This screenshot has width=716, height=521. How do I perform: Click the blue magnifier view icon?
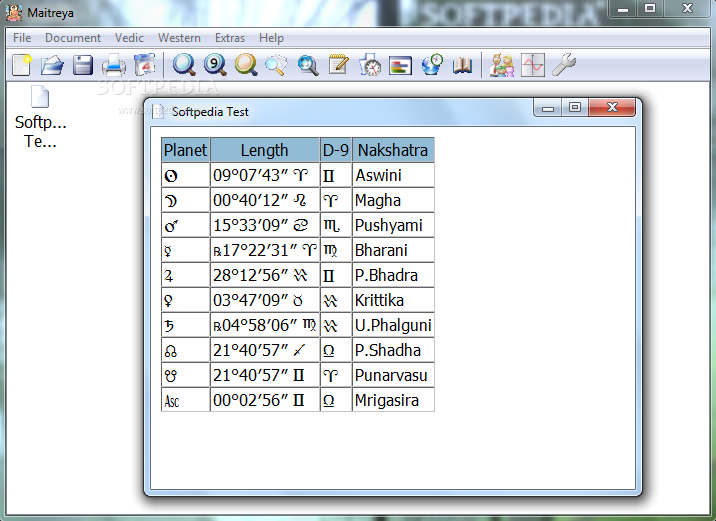(x=184, y=65)
